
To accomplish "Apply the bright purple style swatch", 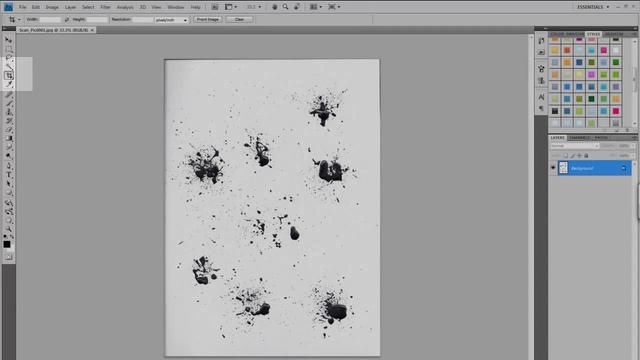I will [x=591, y=74].
